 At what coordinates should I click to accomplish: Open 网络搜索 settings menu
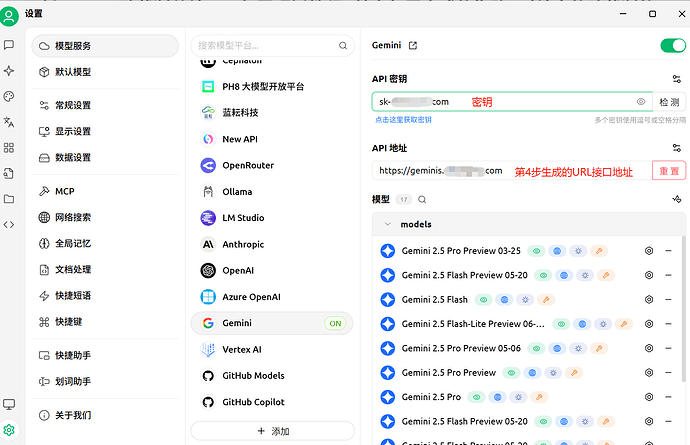[x=105, y=217]
